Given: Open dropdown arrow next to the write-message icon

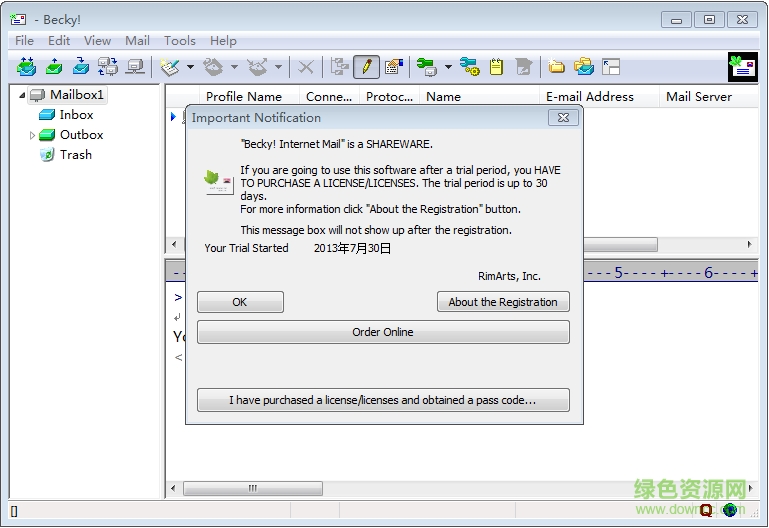Looking at the screenshot, I should click(x=191, y=67).
